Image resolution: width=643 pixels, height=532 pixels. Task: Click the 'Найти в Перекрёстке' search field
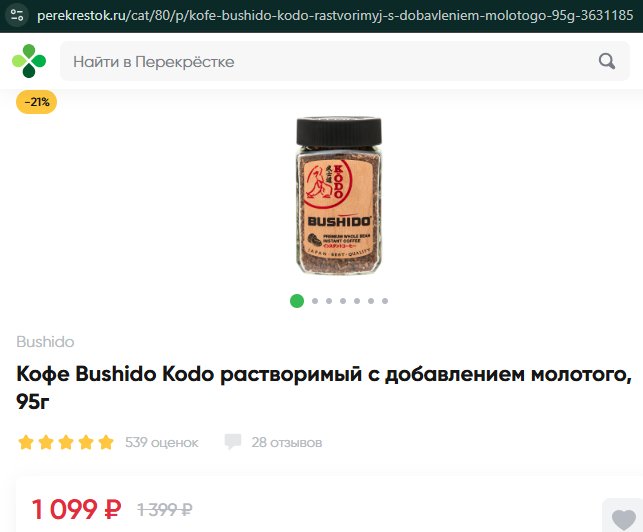[344, 61]
